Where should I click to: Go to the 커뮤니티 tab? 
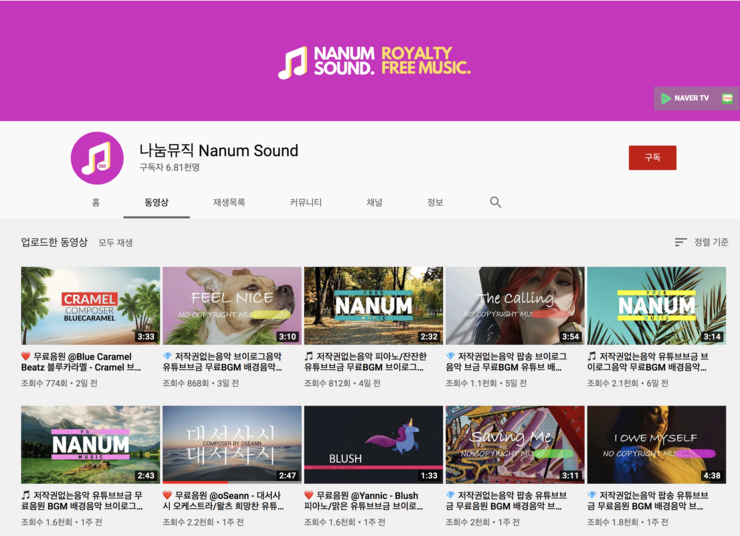click(x=306, y=202)
